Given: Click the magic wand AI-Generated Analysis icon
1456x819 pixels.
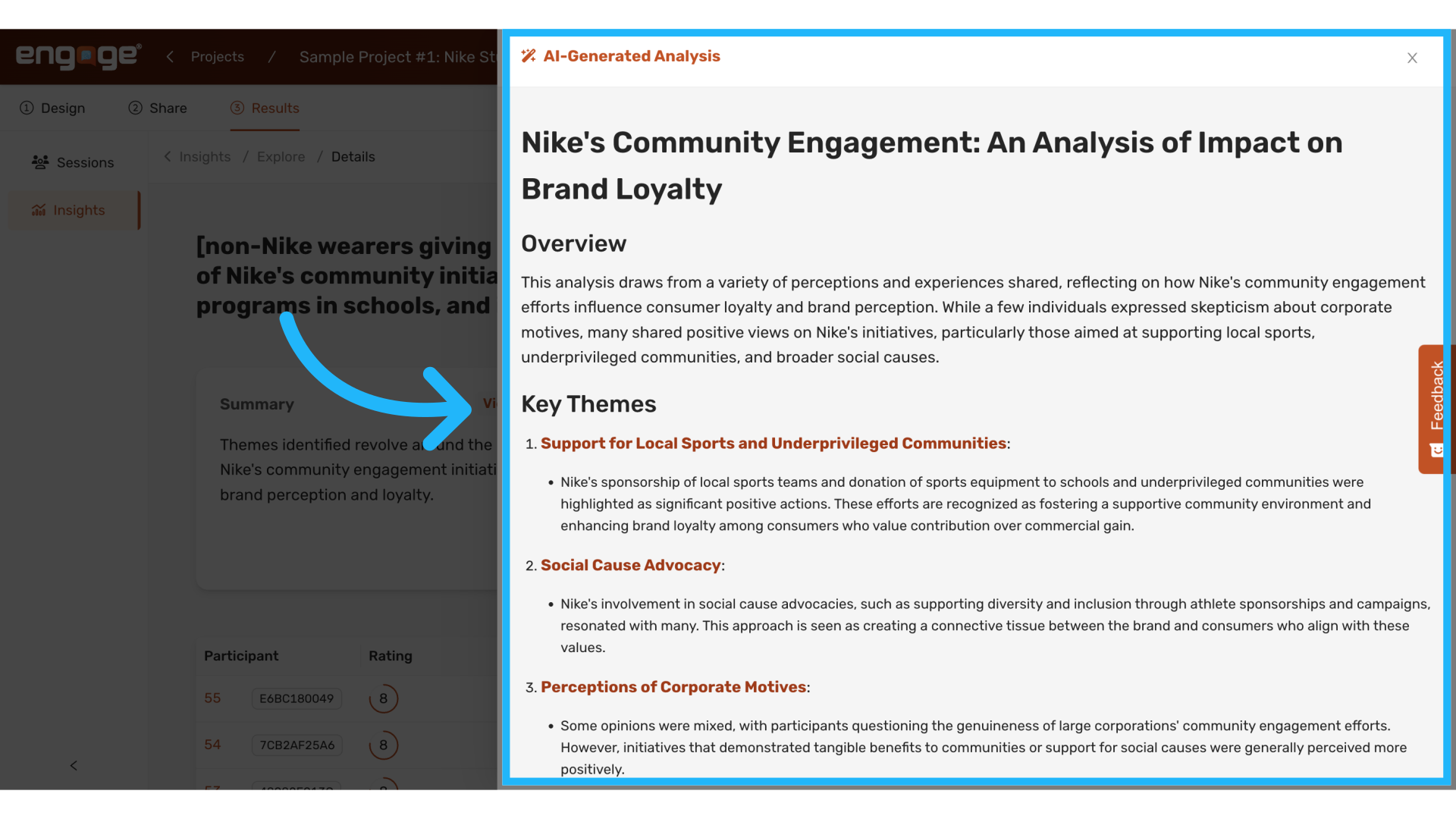Looking at the screenshot, I should click(529, 55).
